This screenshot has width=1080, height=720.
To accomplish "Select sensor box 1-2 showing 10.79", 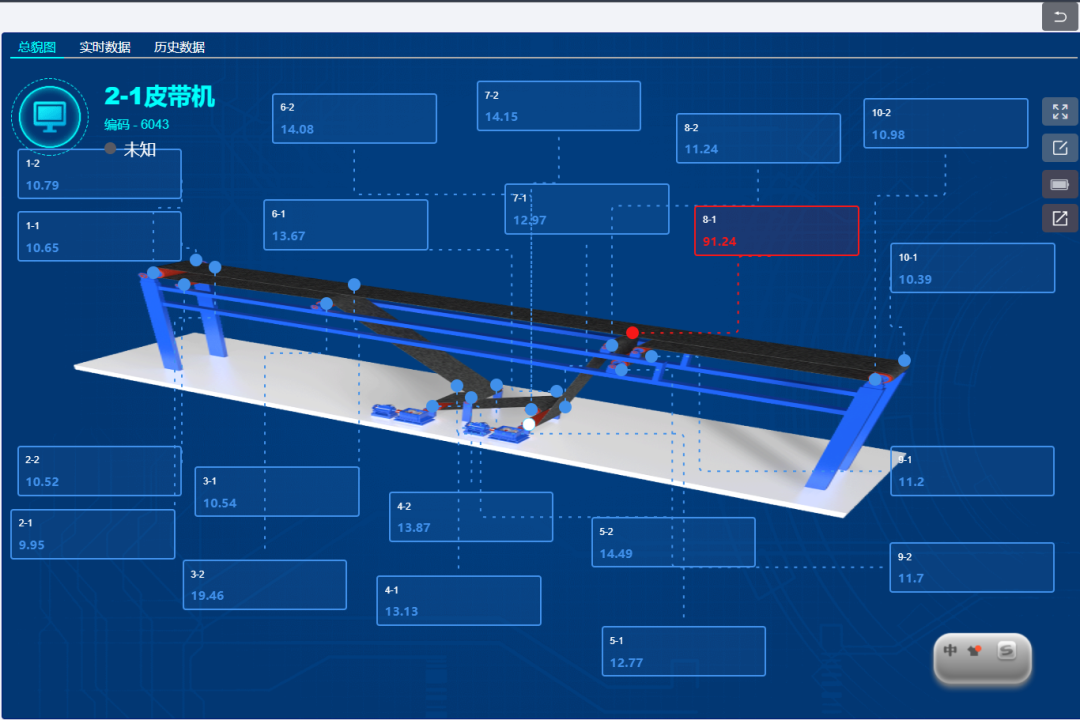I will tap(100, 174).
